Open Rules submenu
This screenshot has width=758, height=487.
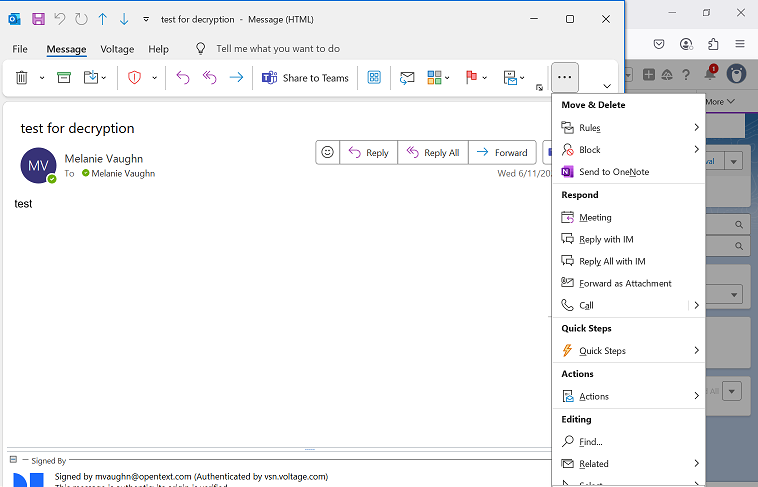628,128
